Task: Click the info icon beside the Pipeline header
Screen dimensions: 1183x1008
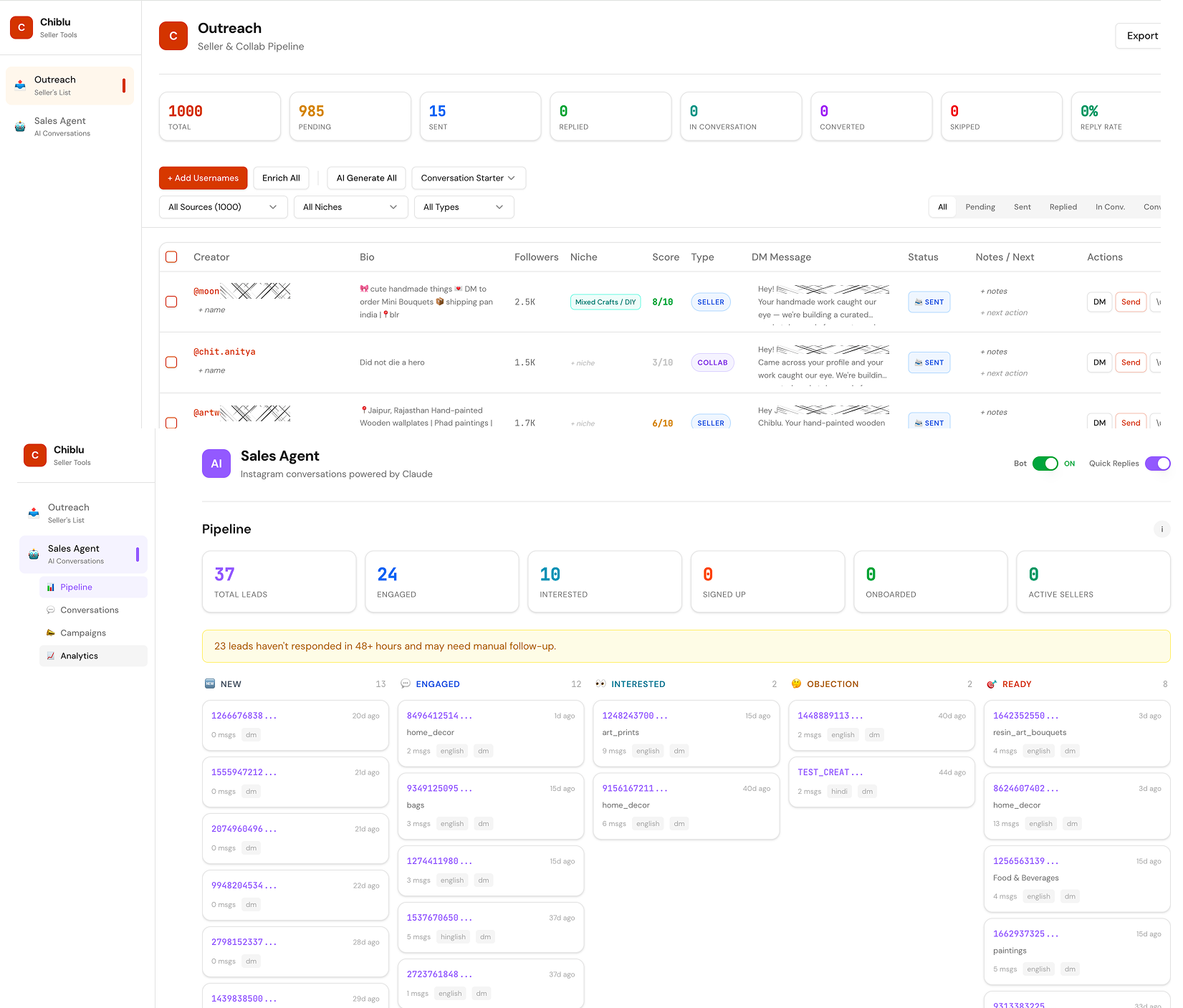Action: (x=1162, y=529)
